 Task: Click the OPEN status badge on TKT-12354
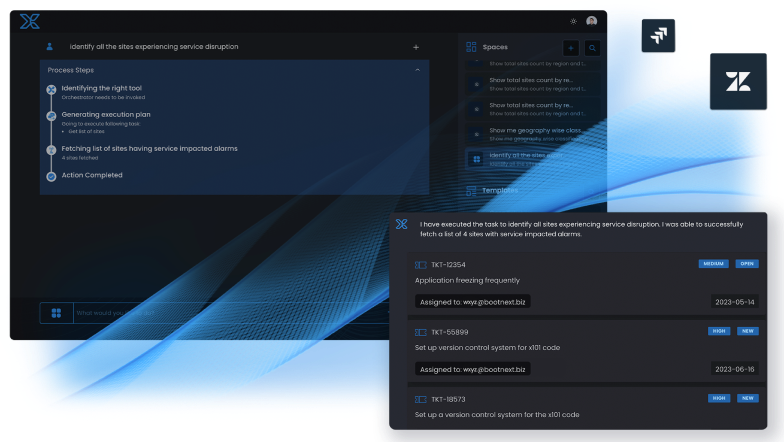click(746, 264)
